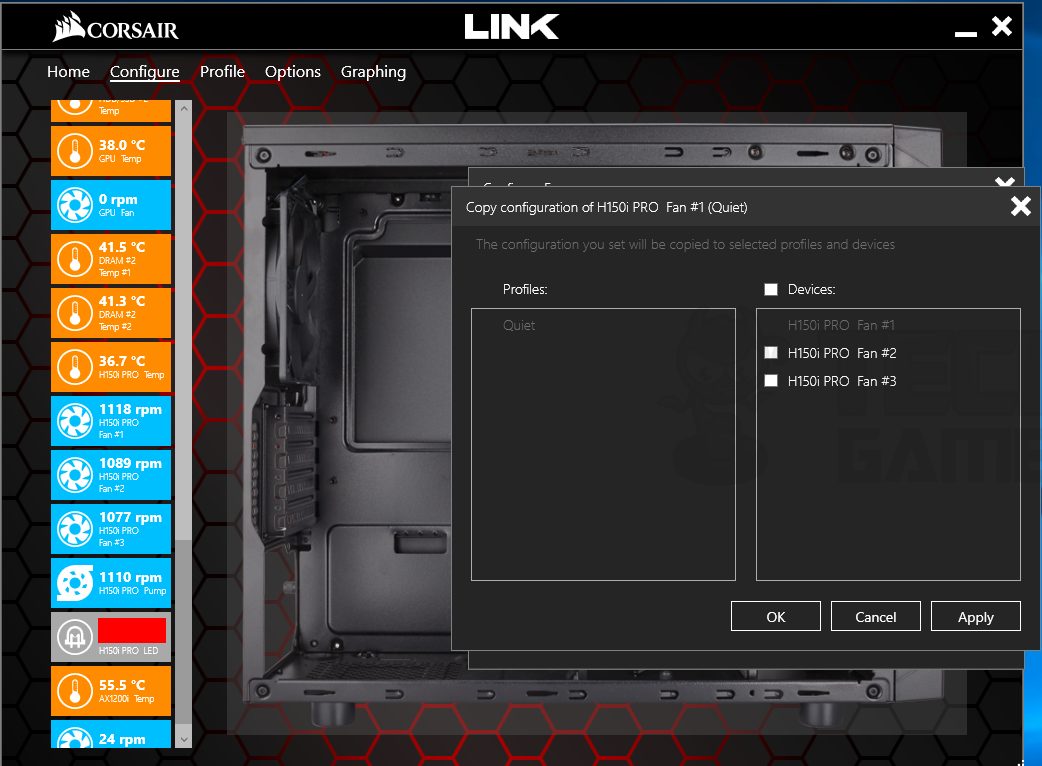The height and width of the screenshot is (766, 1042).
Task: Open the Graphing tab
Action: coord(373,72)
